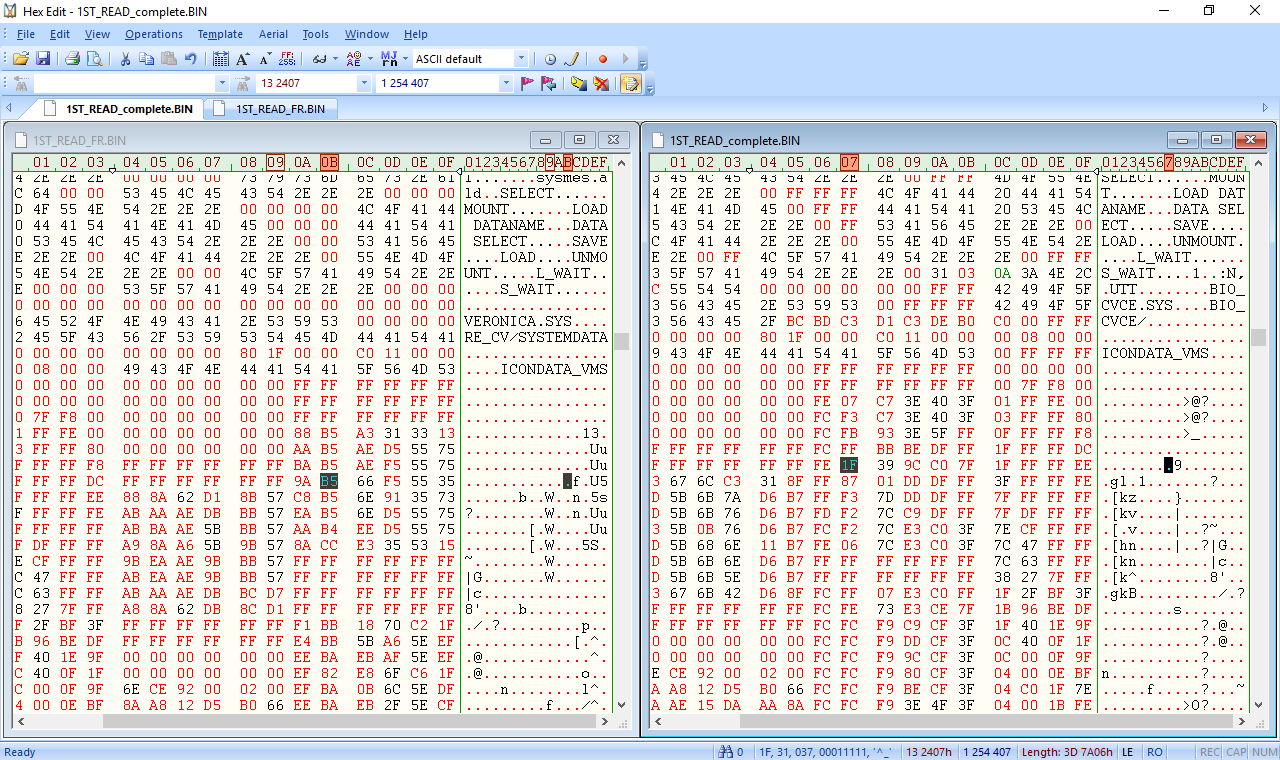Toggle the FF:255 hex/decimal address icon

[287, 59]
